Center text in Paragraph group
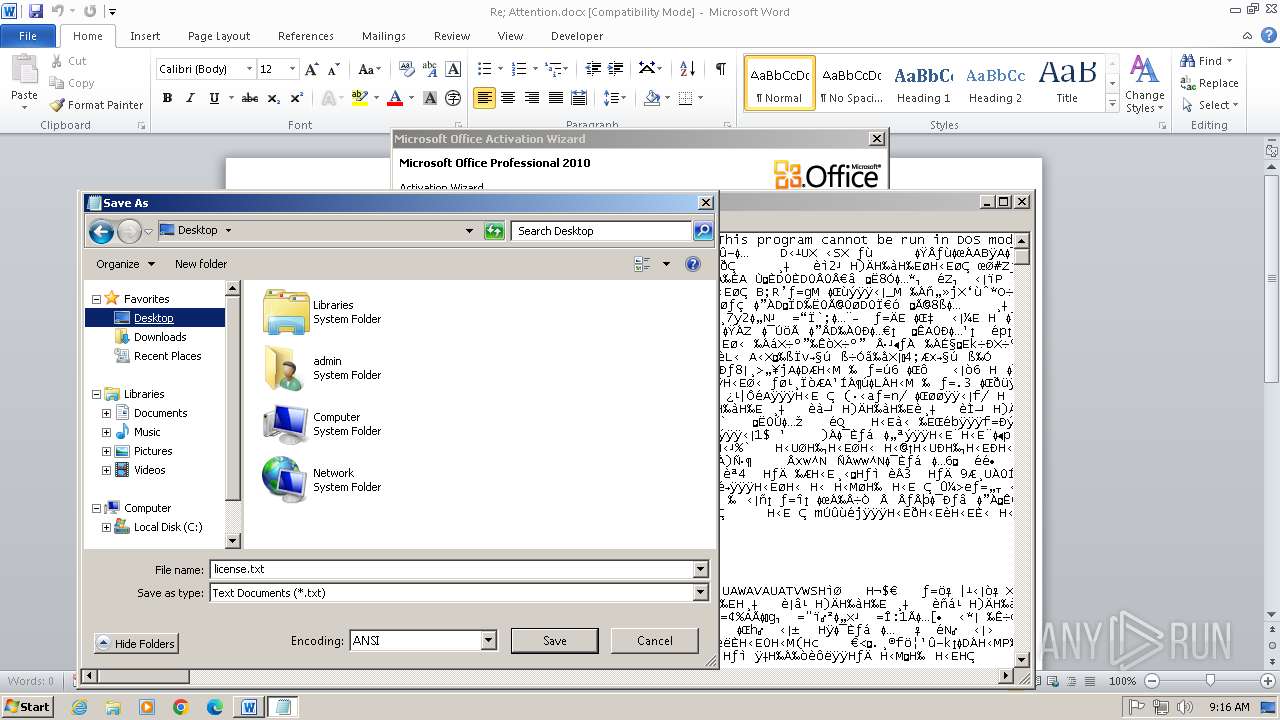This screenshot has height=720, width=1280. click(509, 98)
